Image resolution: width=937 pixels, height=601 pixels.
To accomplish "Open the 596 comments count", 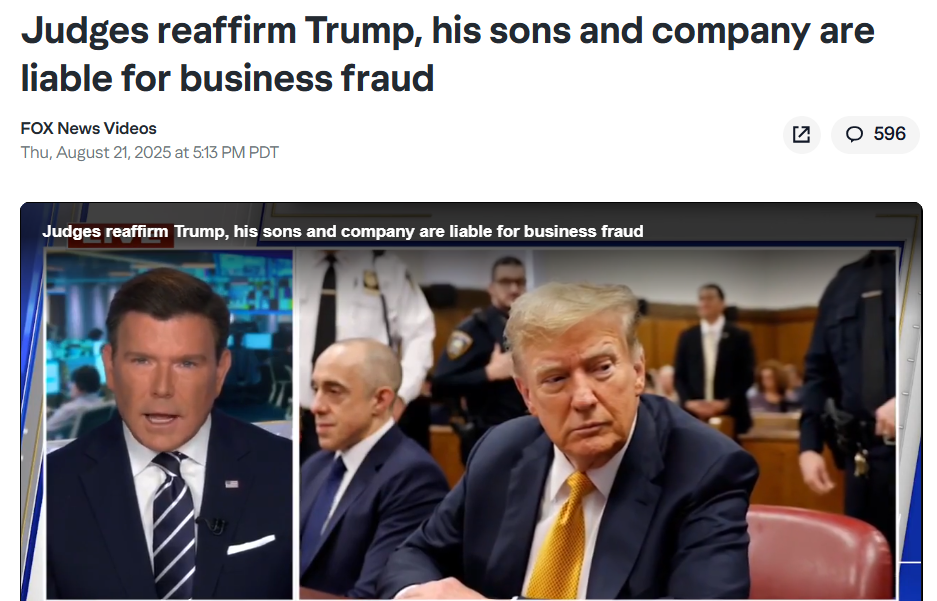I will [889, 134].
